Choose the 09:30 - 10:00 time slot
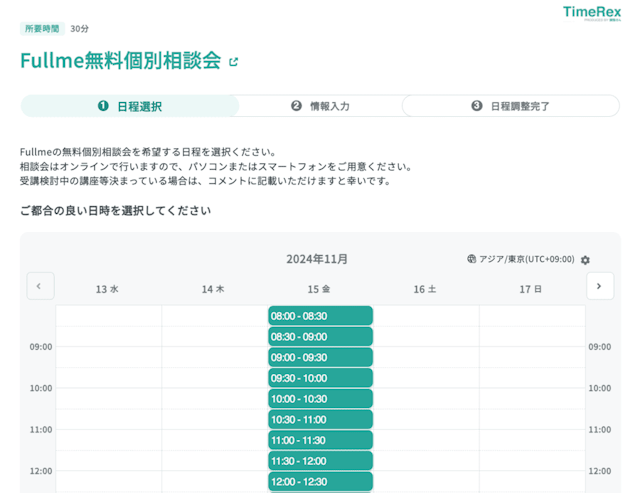Image resolution: width=640 pixels, height=493 pixels. pyautogui.click(x=320, y=378)
